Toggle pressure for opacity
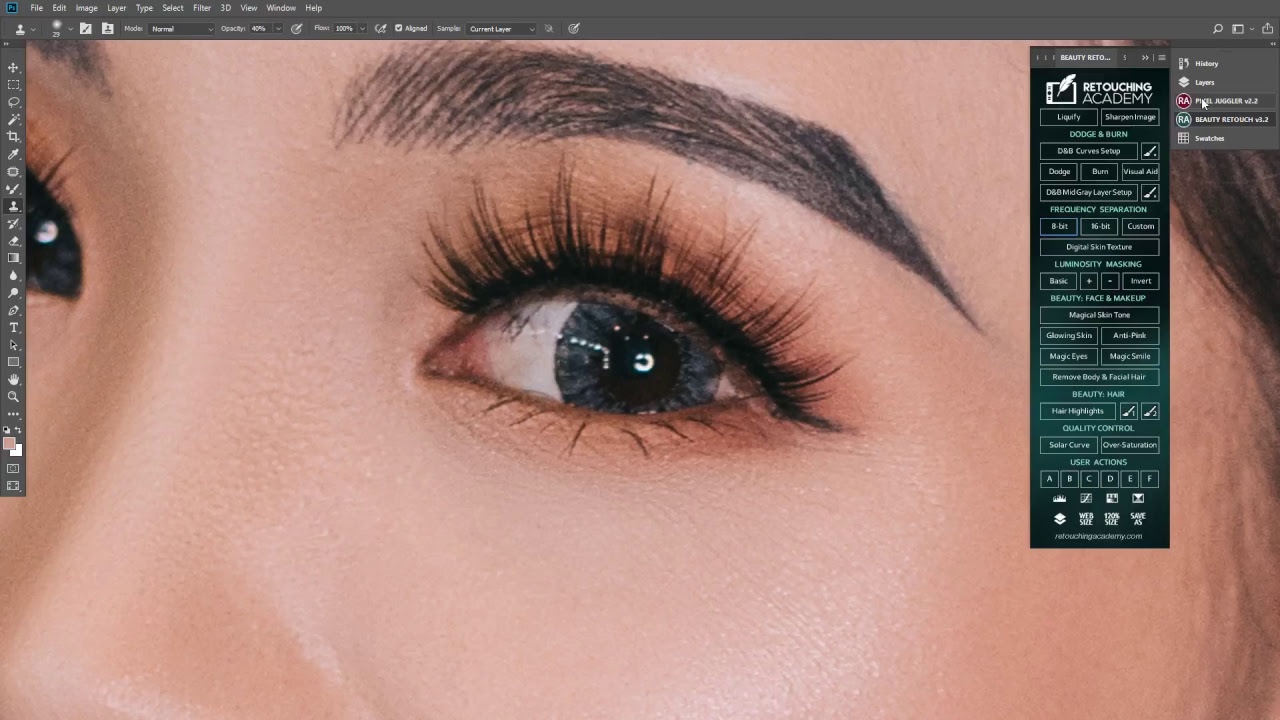This screenshot has width=1280, height=720. click(x=297, y=28)
